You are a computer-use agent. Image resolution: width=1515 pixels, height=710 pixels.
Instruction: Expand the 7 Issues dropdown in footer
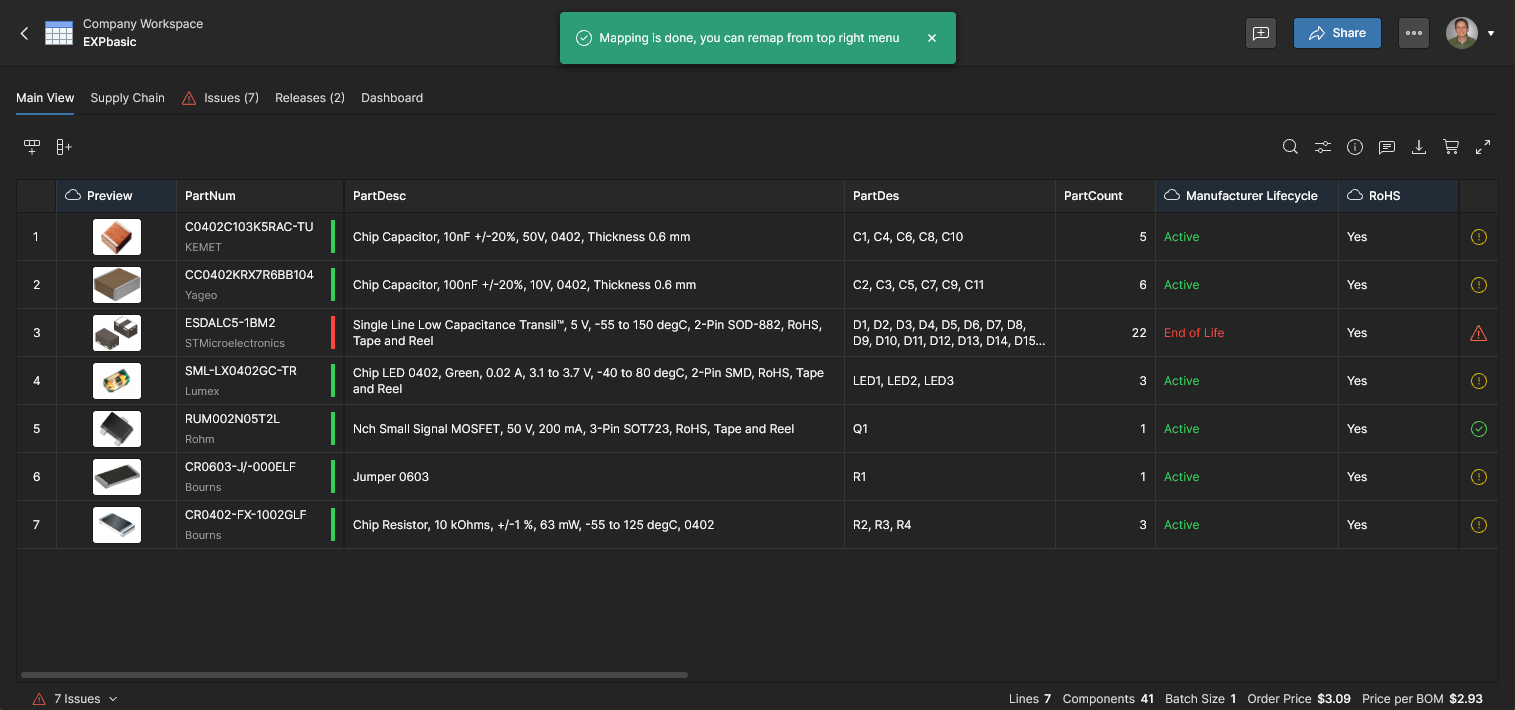point(113,699)
